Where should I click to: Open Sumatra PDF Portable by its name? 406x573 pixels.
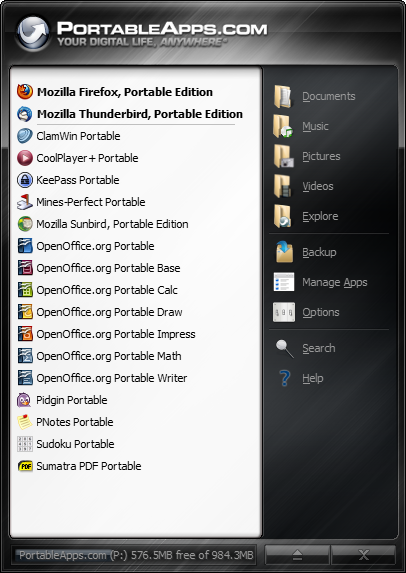(89, 466)
